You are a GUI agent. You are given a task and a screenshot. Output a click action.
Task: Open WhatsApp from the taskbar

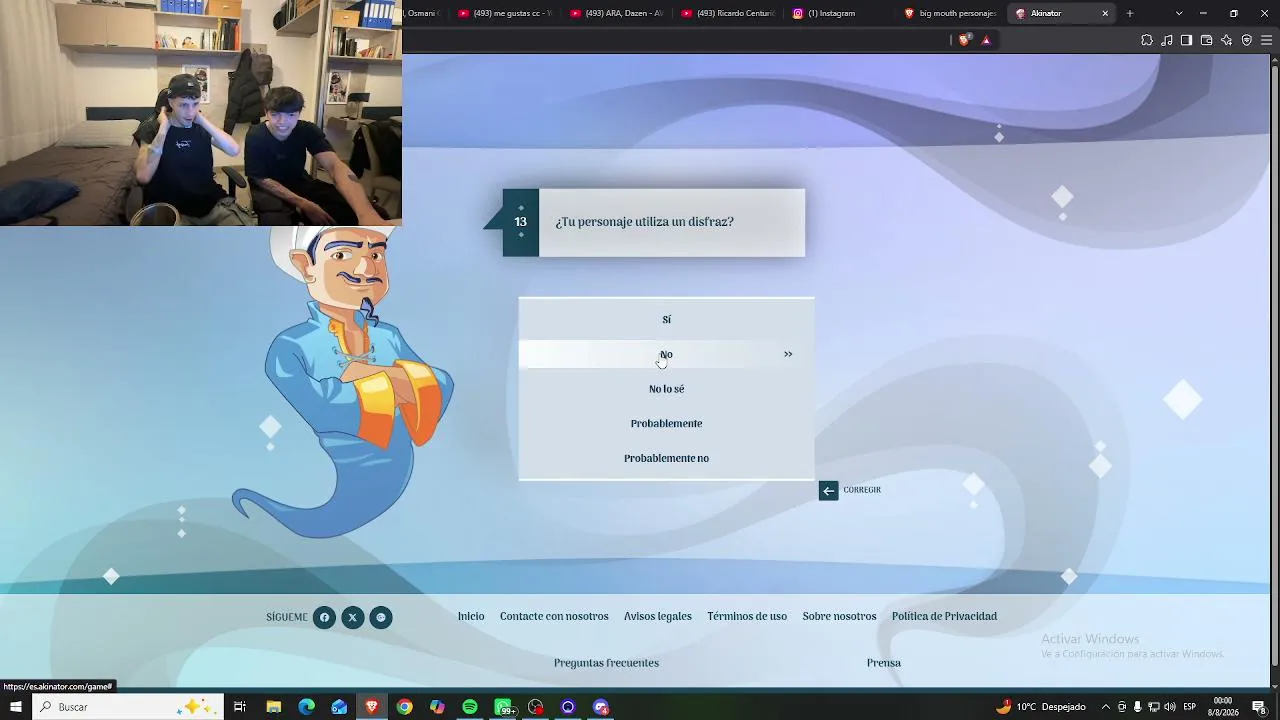point(503,707)
